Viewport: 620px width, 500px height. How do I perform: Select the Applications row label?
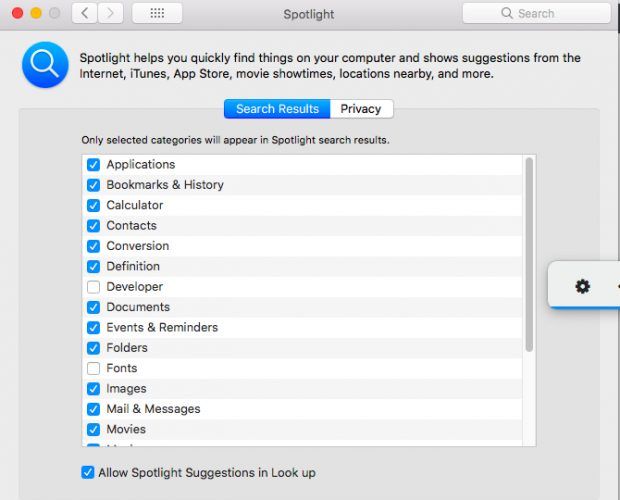[141, 164]
